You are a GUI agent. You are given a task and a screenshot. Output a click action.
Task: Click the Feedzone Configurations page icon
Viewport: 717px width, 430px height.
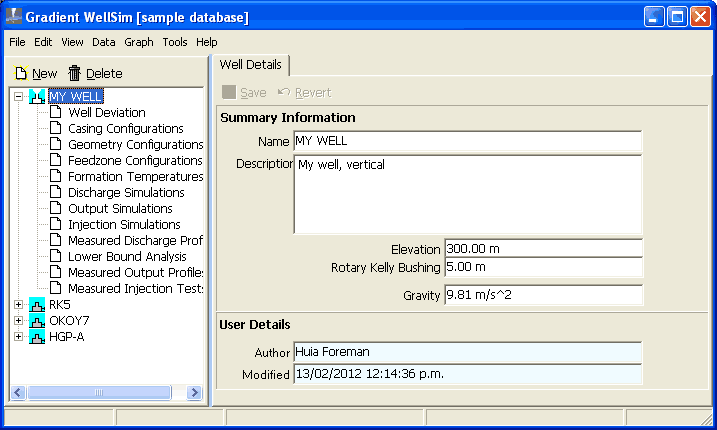coord(55,160)
